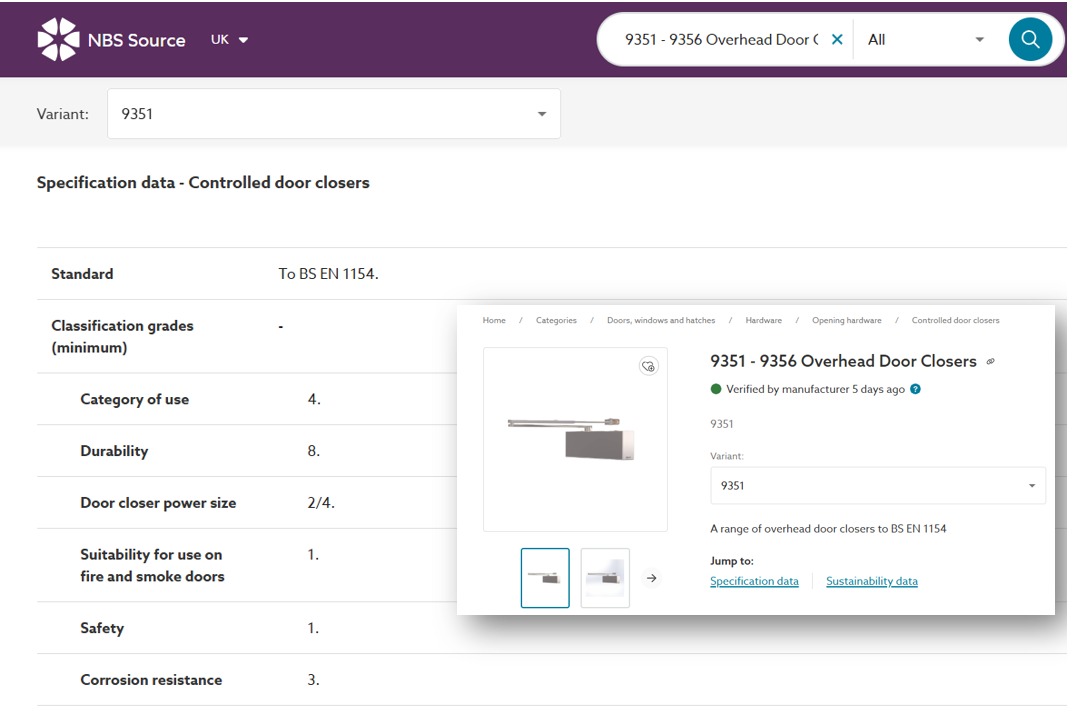
Task: Go to Home breadcrumb
Action: pos(494,321)
